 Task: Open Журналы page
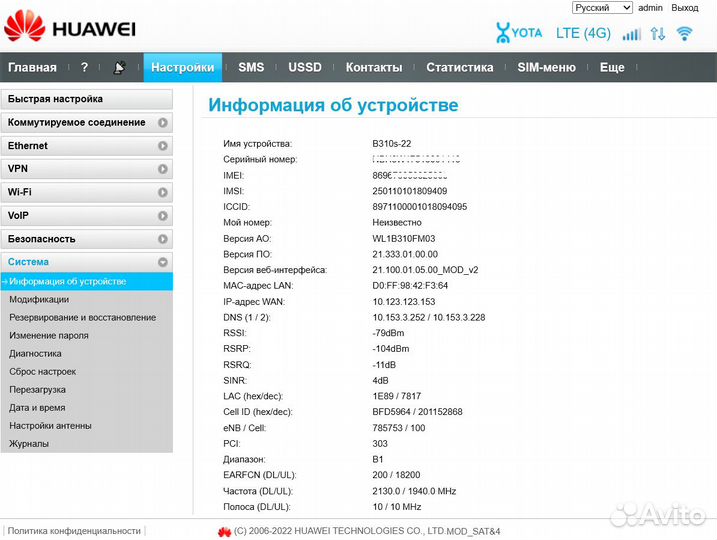(29, 444)
